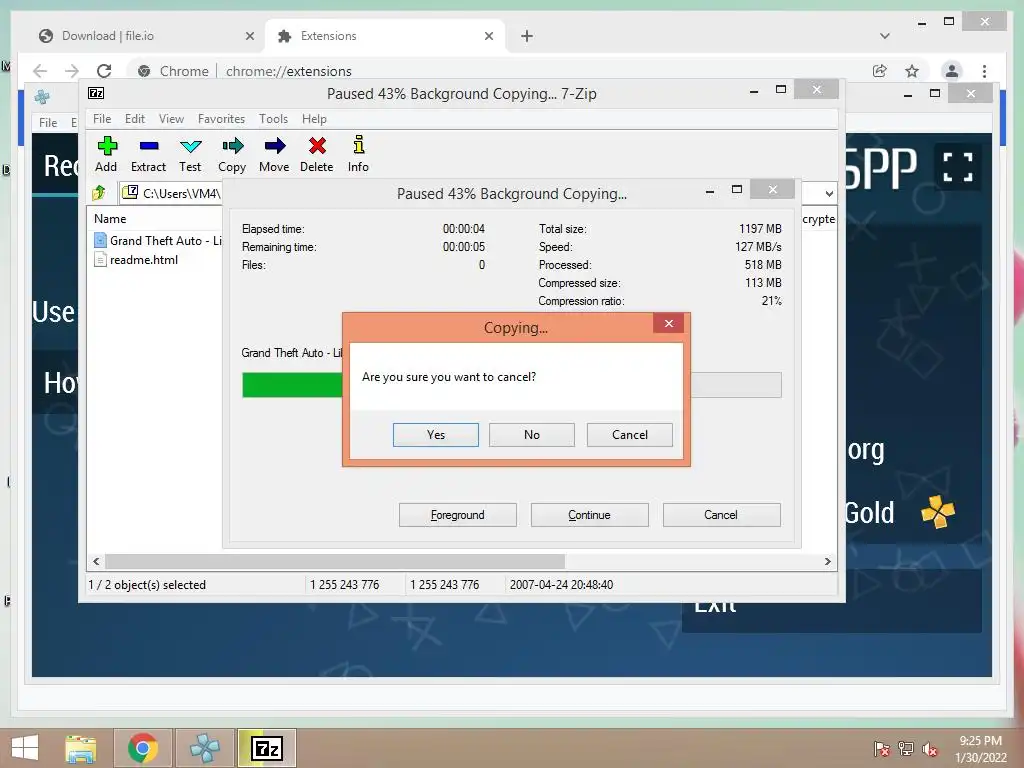
Task: Click the "2007-04-24 20:48:40" status entry
Action: tap(562, 584)
